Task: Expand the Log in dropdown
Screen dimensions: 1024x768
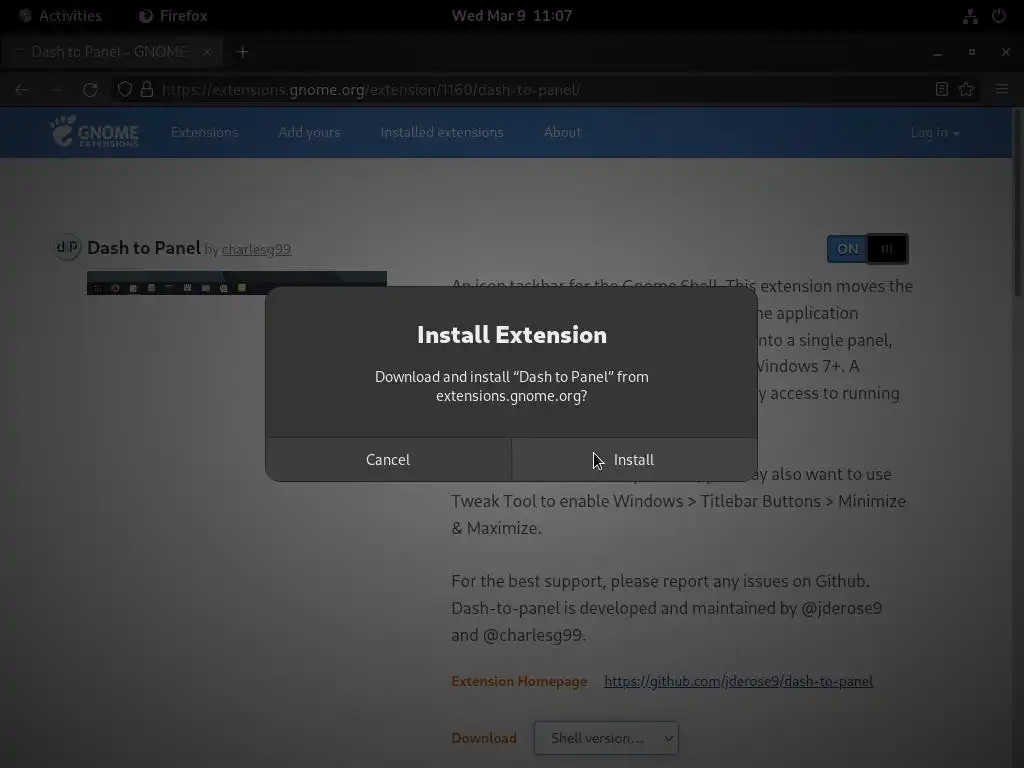Action: coord(935,133)
